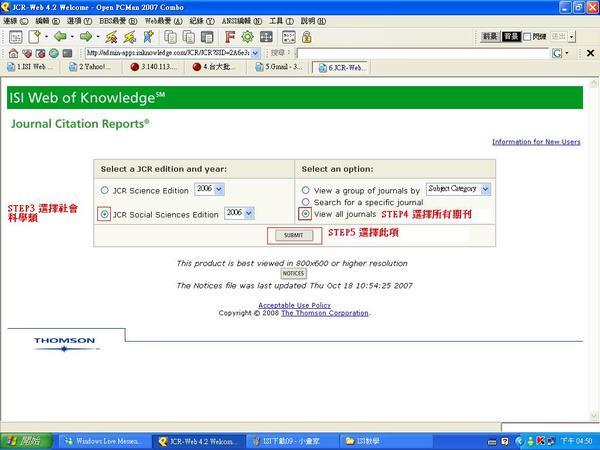Click the black 背景 background color button

pyautogui.click(x=511, y=37)
